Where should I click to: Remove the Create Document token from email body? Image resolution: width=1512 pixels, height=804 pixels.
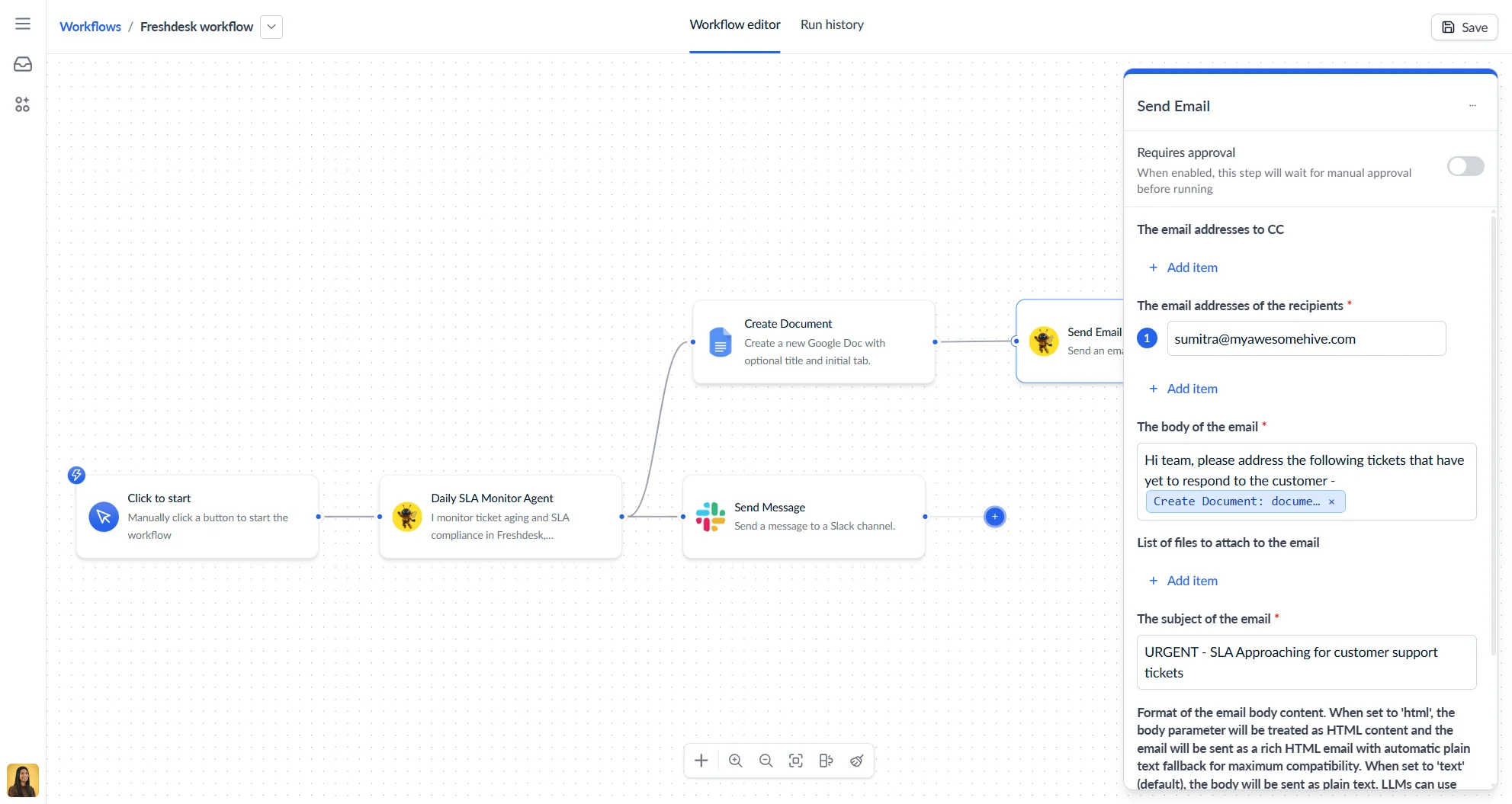tap(1331, 501)
